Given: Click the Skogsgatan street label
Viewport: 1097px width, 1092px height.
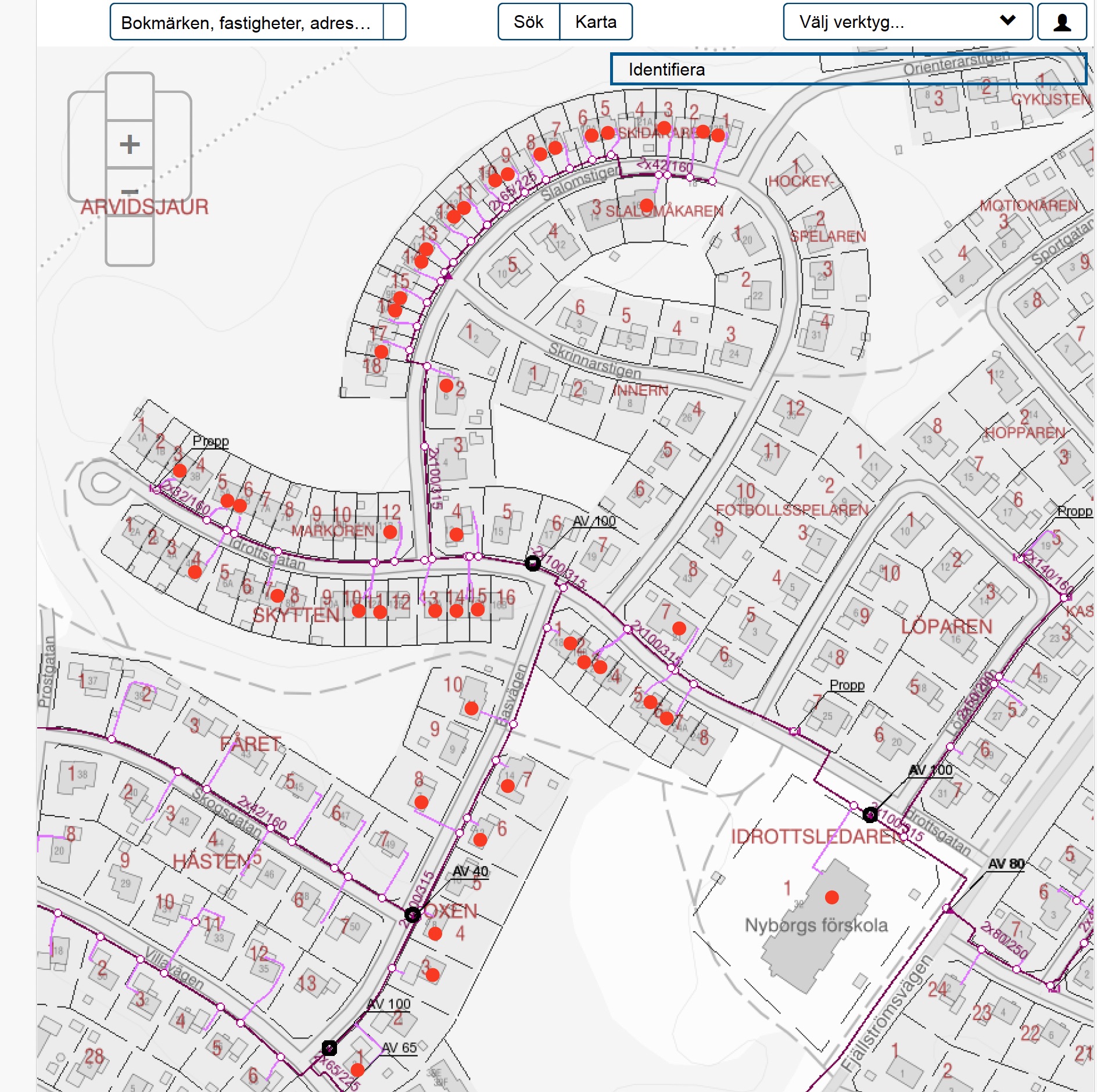Looking at the screenshot, I should coord(228,813).
